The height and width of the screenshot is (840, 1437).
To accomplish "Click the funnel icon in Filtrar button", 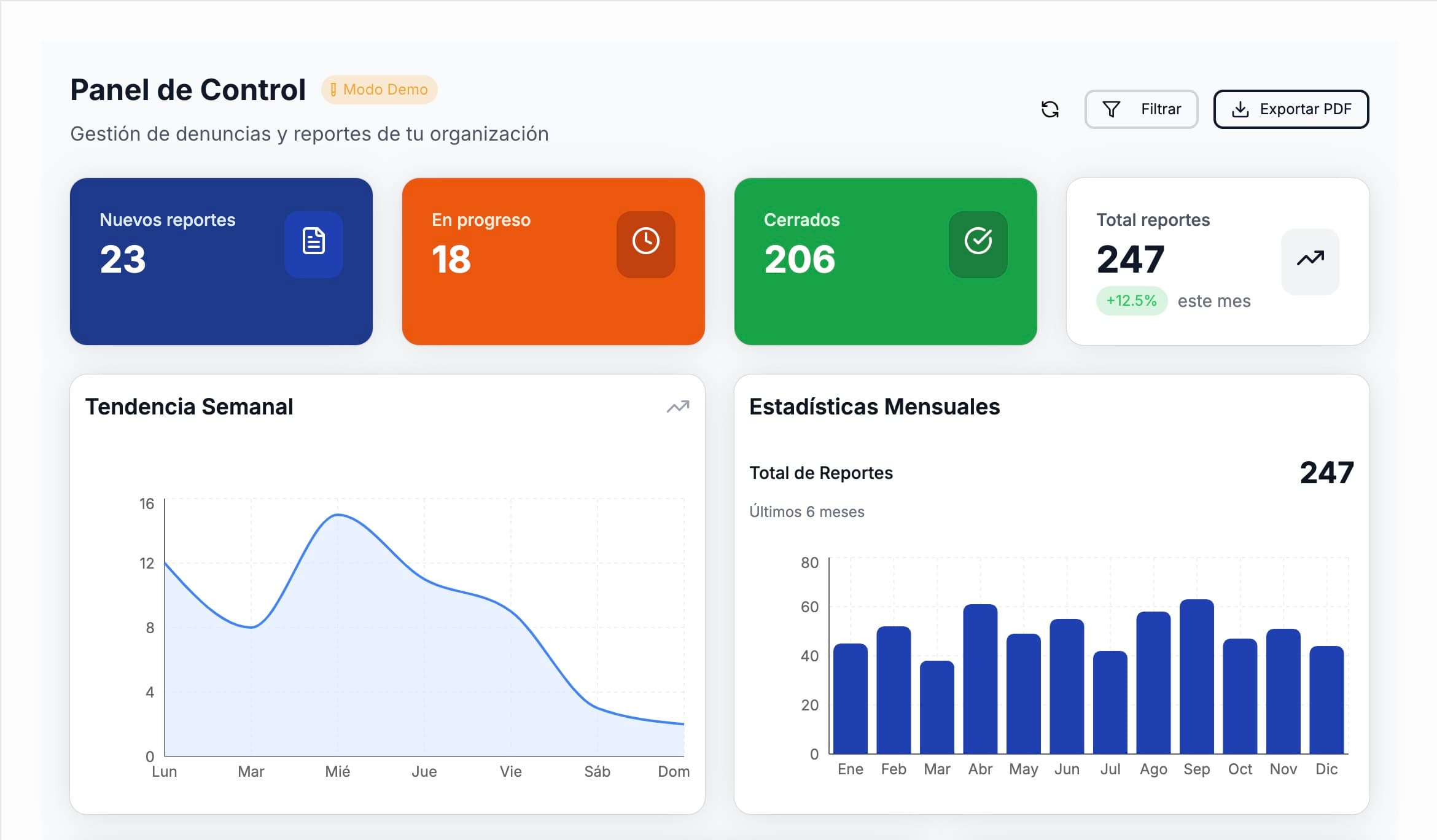I will click(x=1111, y=109).
